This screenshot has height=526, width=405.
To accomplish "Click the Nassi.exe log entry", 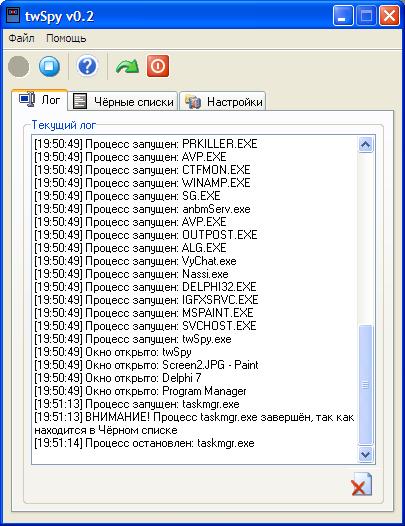I will tap(131, 274).
